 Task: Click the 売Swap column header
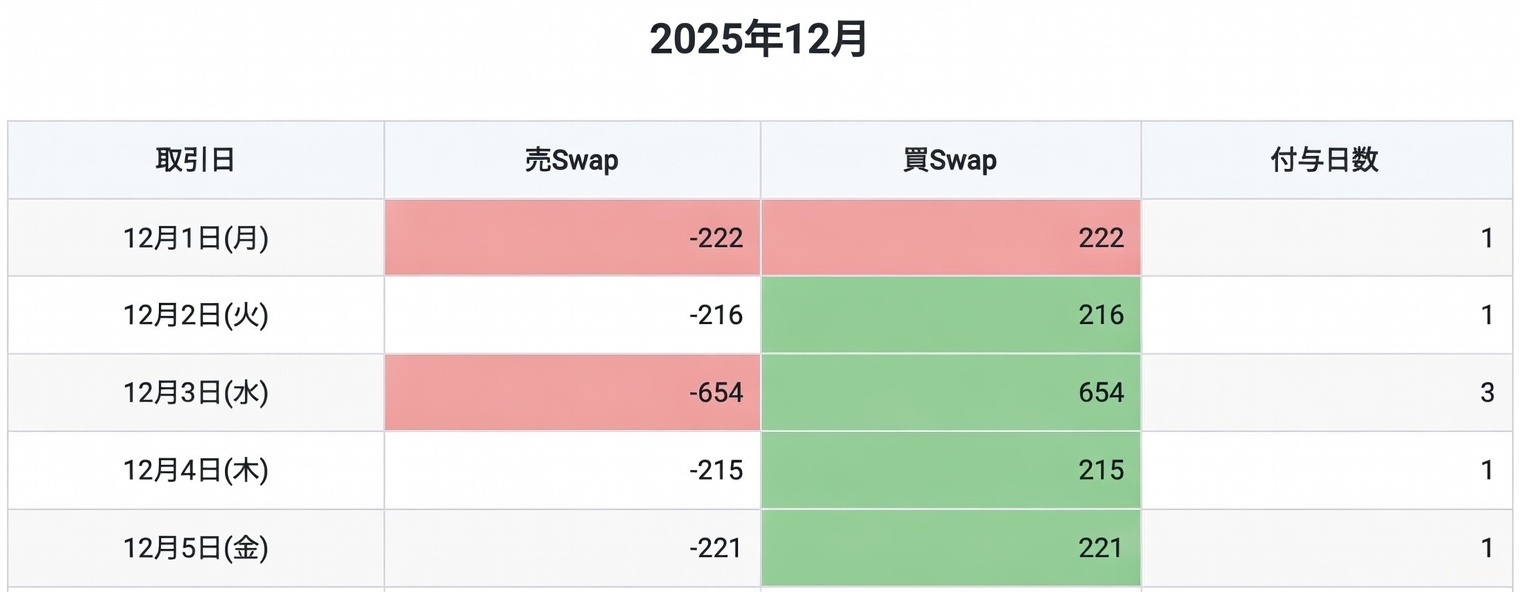[x=572, y=160]
